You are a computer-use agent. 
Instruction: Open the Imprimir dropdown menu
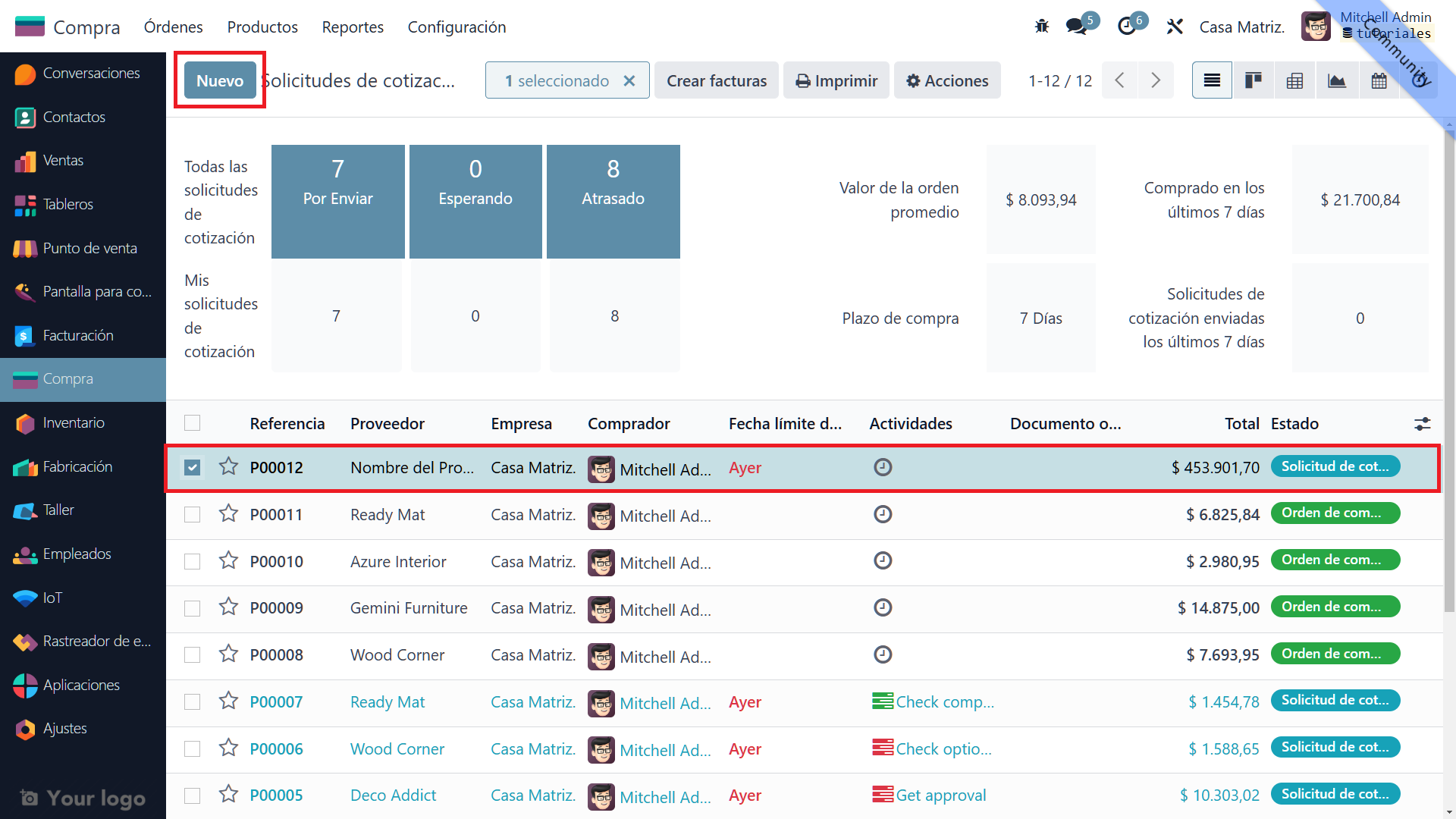coord(836,80)
